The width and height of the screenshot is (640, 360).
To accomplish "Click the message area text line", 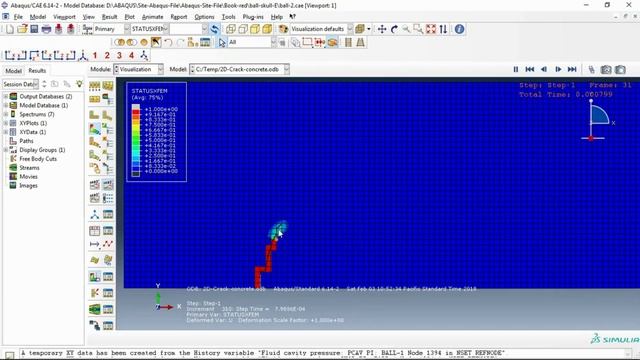I will point(263,353).
